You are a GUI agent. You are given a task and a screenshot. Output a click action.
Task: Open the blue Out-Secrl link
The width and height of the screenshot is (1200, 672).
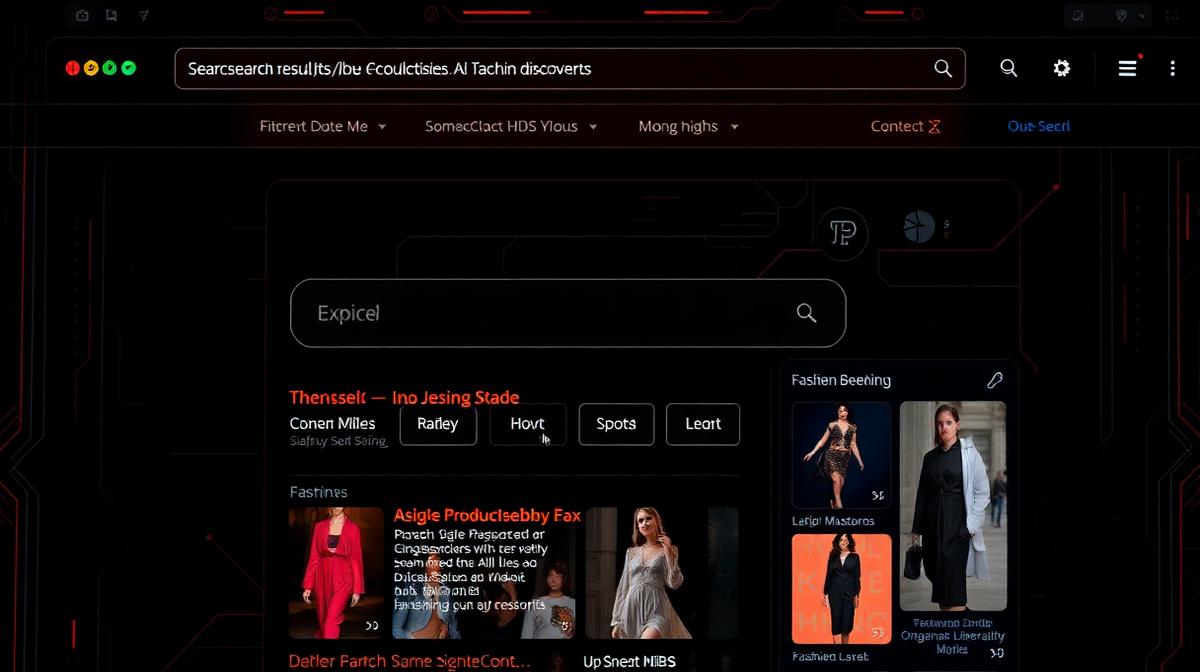[1038, 126]
